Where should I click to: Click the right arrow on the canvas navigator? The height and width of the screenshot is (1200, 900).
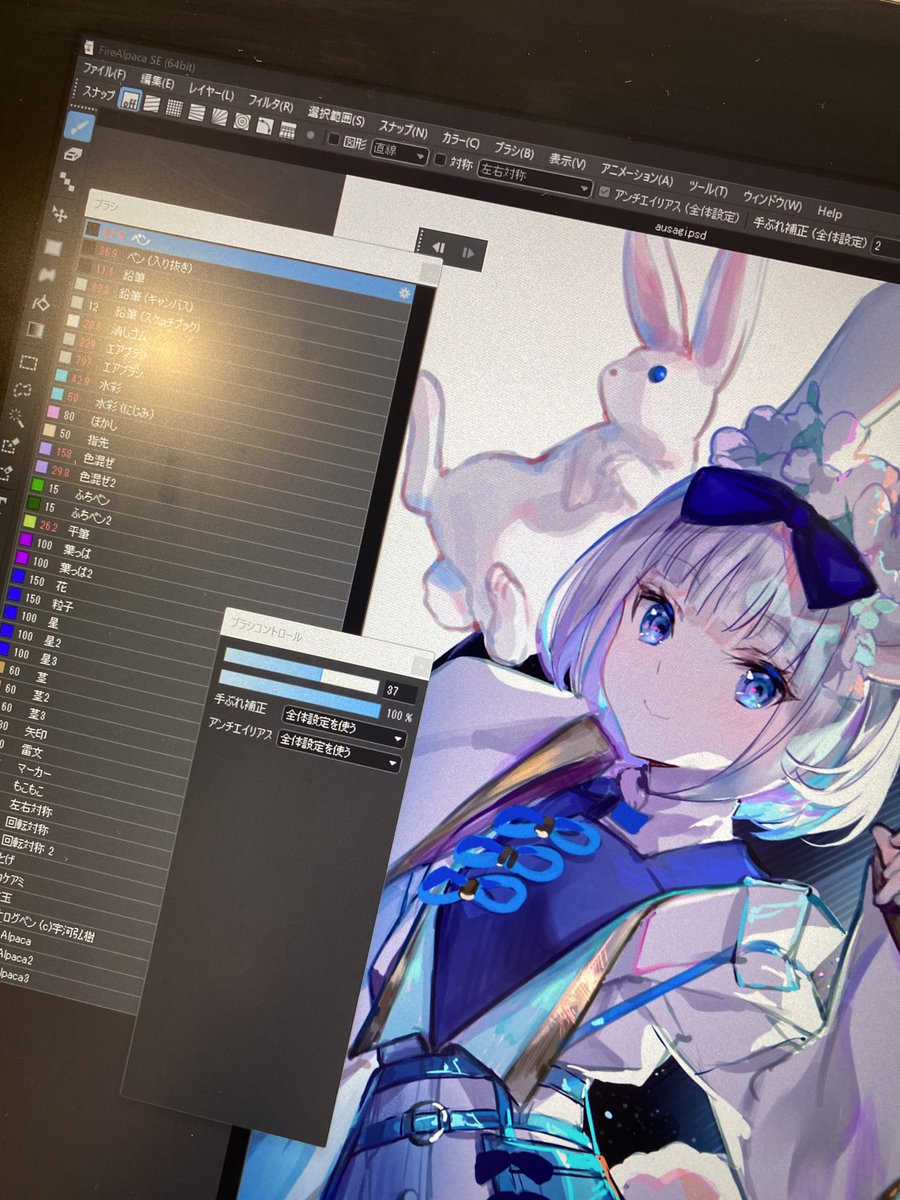(x=468, y=252)
